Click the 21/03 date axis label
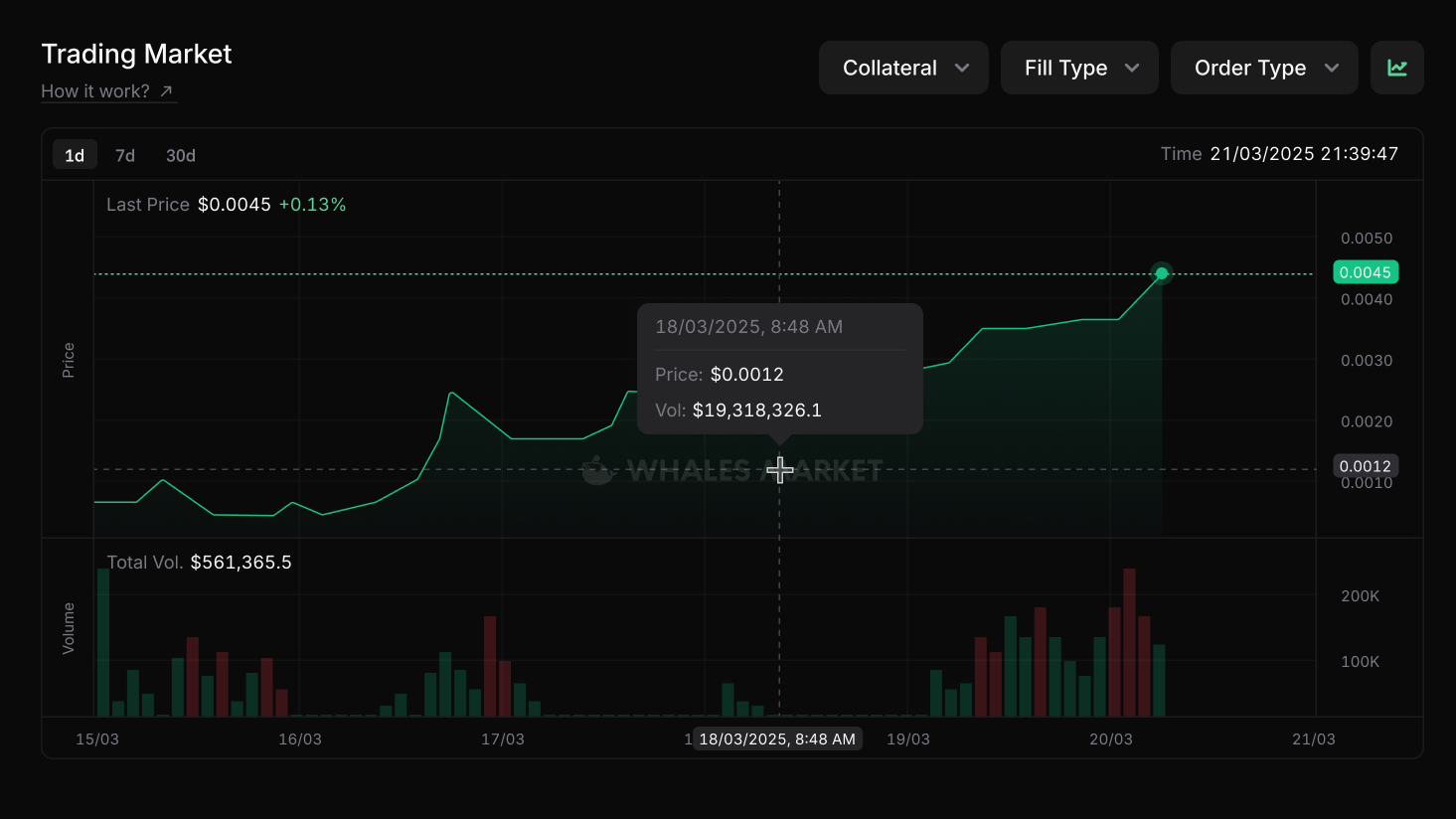Viewport: 1456px width, 819px height. pyautogui.click(x=1314, y=739)
